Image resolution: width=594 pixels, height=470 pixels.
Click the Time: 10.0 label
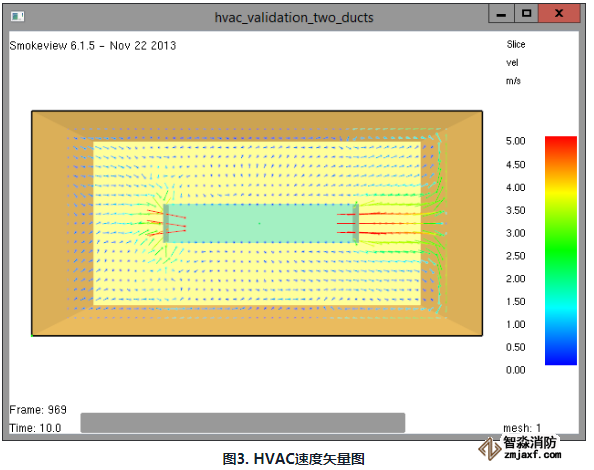pyautogui.click(x=35, y=428)
